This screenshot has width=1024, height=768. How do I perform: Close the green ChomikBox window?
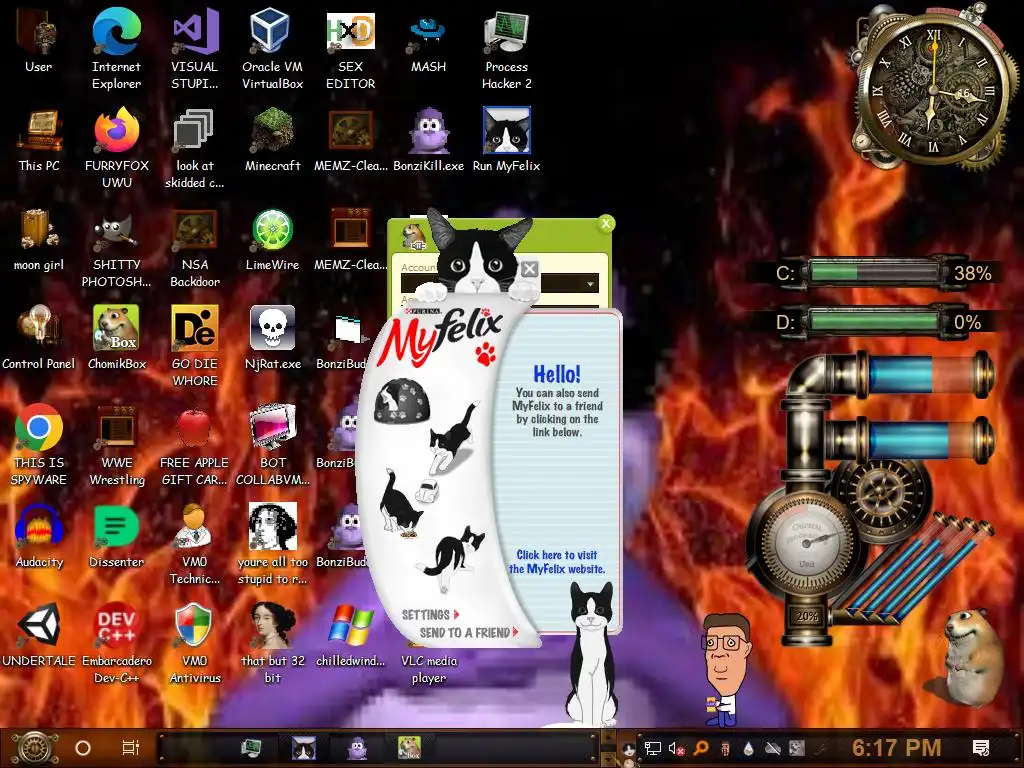(x=605, y=224)
